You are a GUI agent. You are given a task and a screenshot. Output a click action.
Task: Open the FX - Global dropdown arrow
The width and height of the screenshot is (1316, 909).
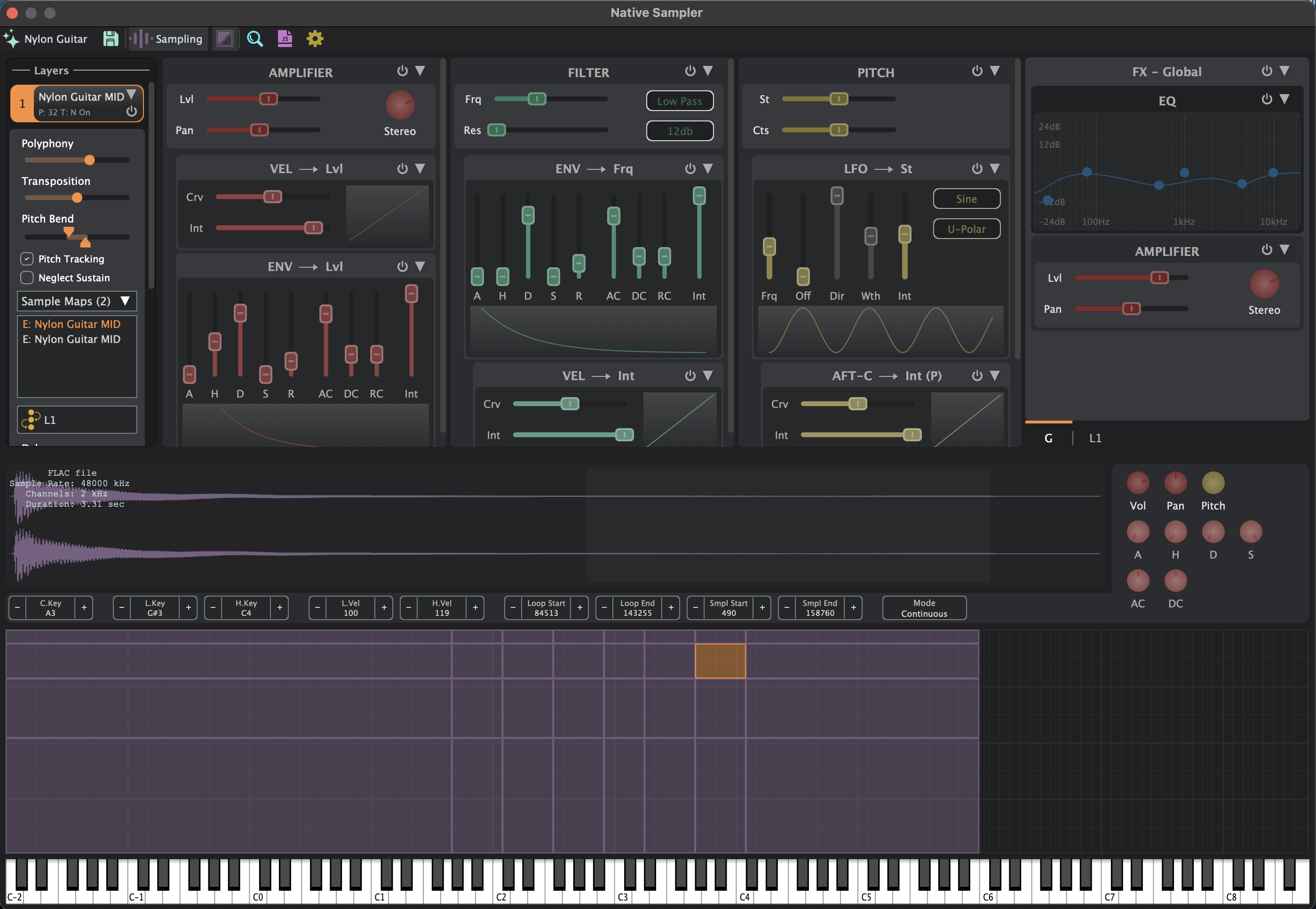tap(1284, 71)
